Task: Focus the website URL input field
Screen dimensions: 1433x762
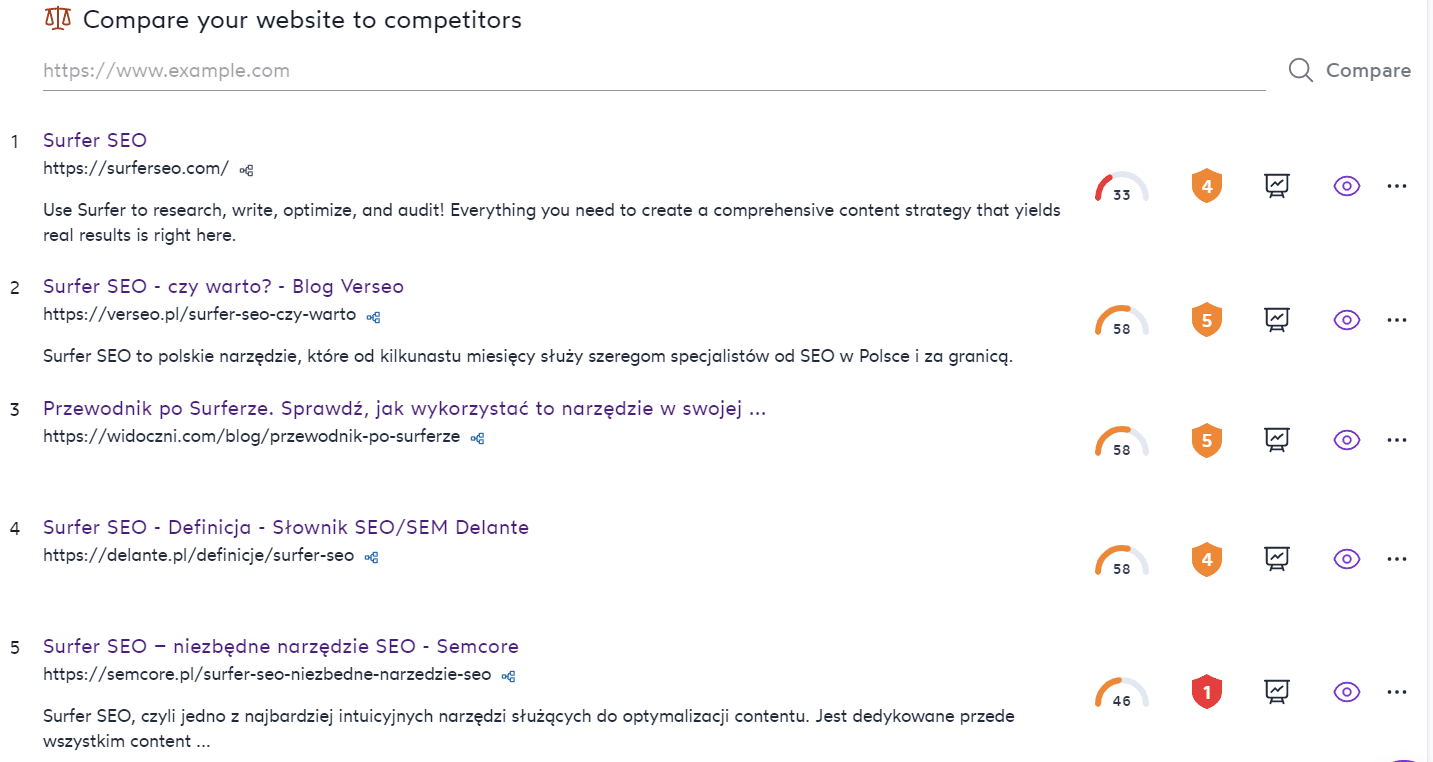Action: point(654,71)
